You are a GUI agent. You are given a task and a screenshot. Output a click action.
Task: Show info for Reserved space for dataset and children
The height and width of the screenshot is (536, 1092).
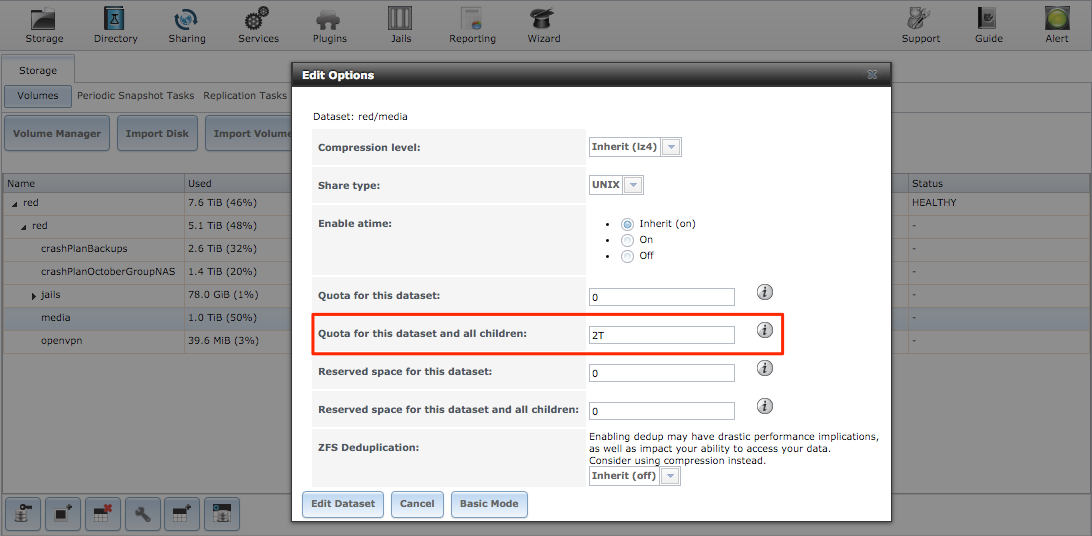tap(765, 406)
